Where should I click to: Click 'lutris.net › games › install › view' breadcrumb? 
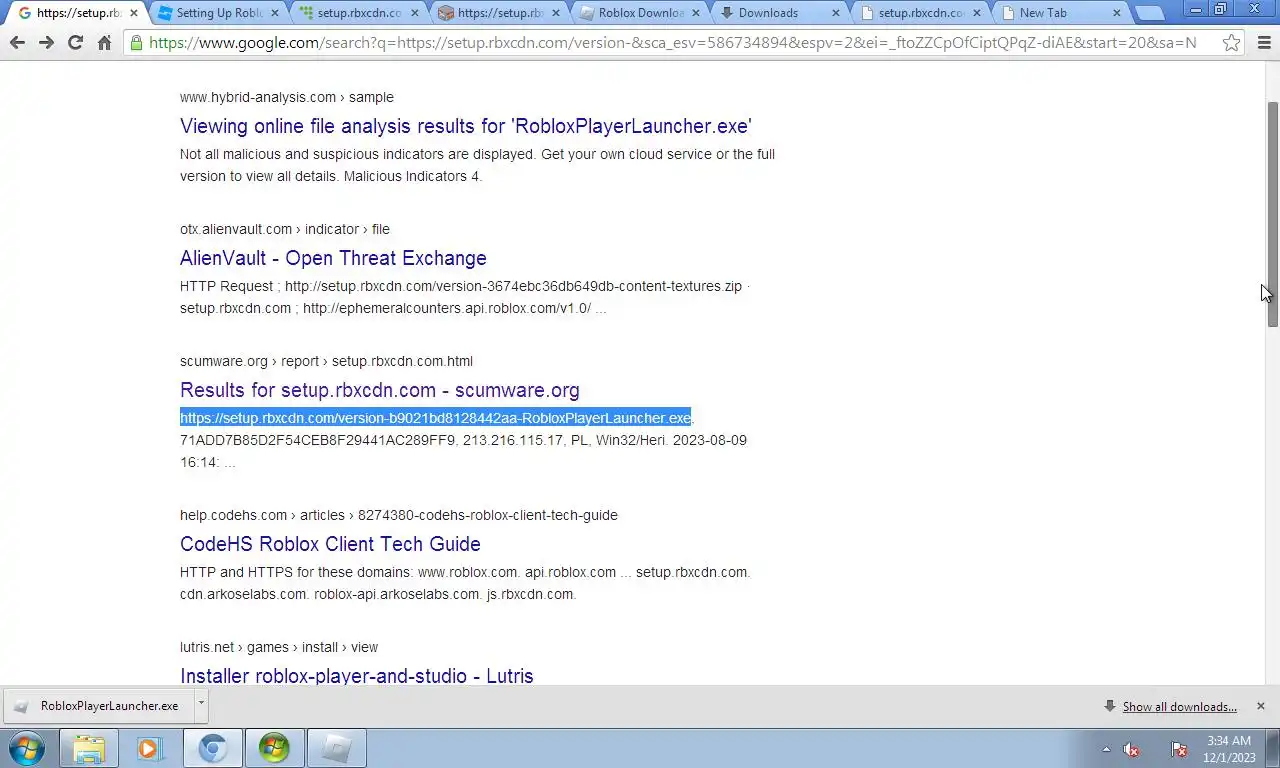click(279, 647)
